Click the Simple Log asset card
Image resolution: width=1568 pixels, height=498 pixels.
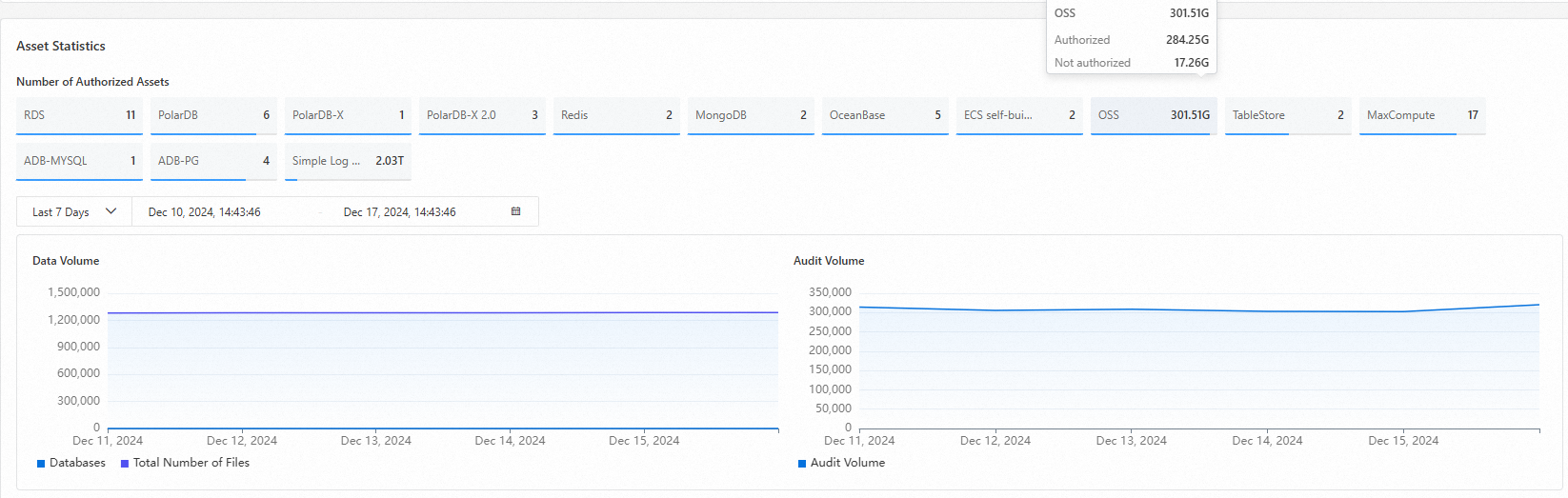[348, 161]
